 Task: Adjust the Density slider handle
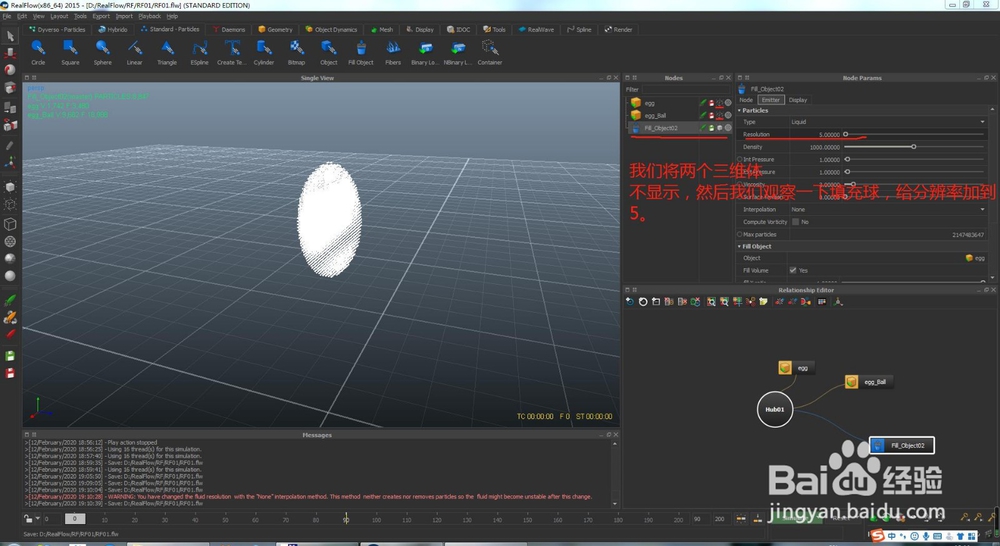[x=913, y=147]
